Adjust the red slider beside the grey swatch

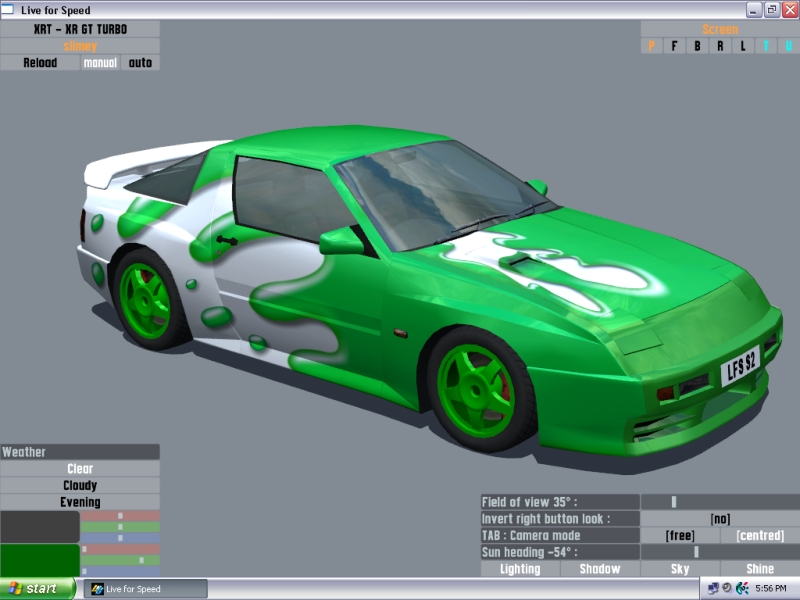(120, 516)
